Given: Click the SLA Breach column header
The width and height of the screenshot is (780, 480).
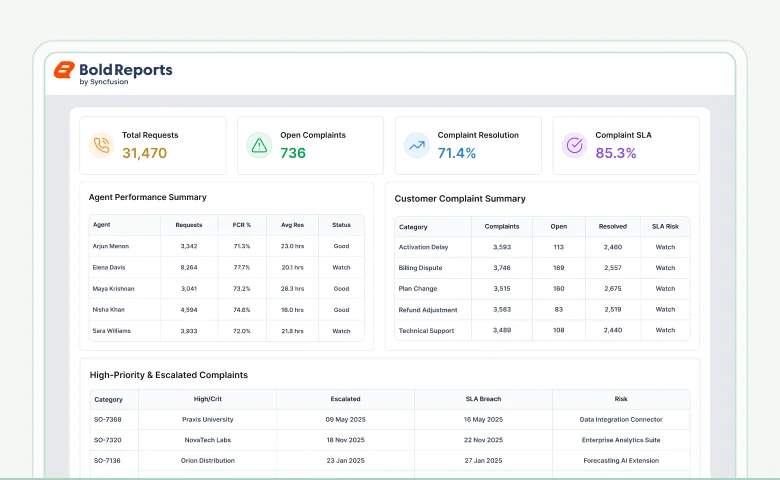Looking at the screenshot, I should (484, 399).
